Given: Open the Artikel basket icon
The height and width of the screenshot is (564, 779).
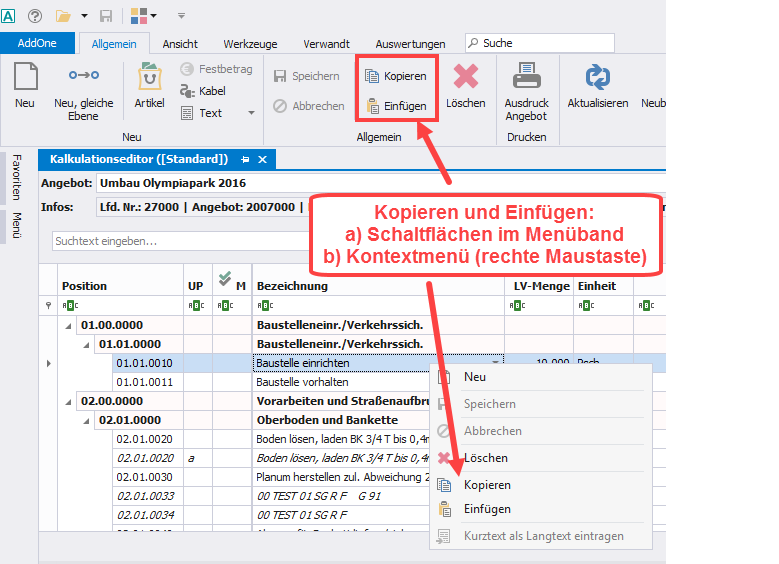Looking at the screenshot, I should (x=149, y=78).
